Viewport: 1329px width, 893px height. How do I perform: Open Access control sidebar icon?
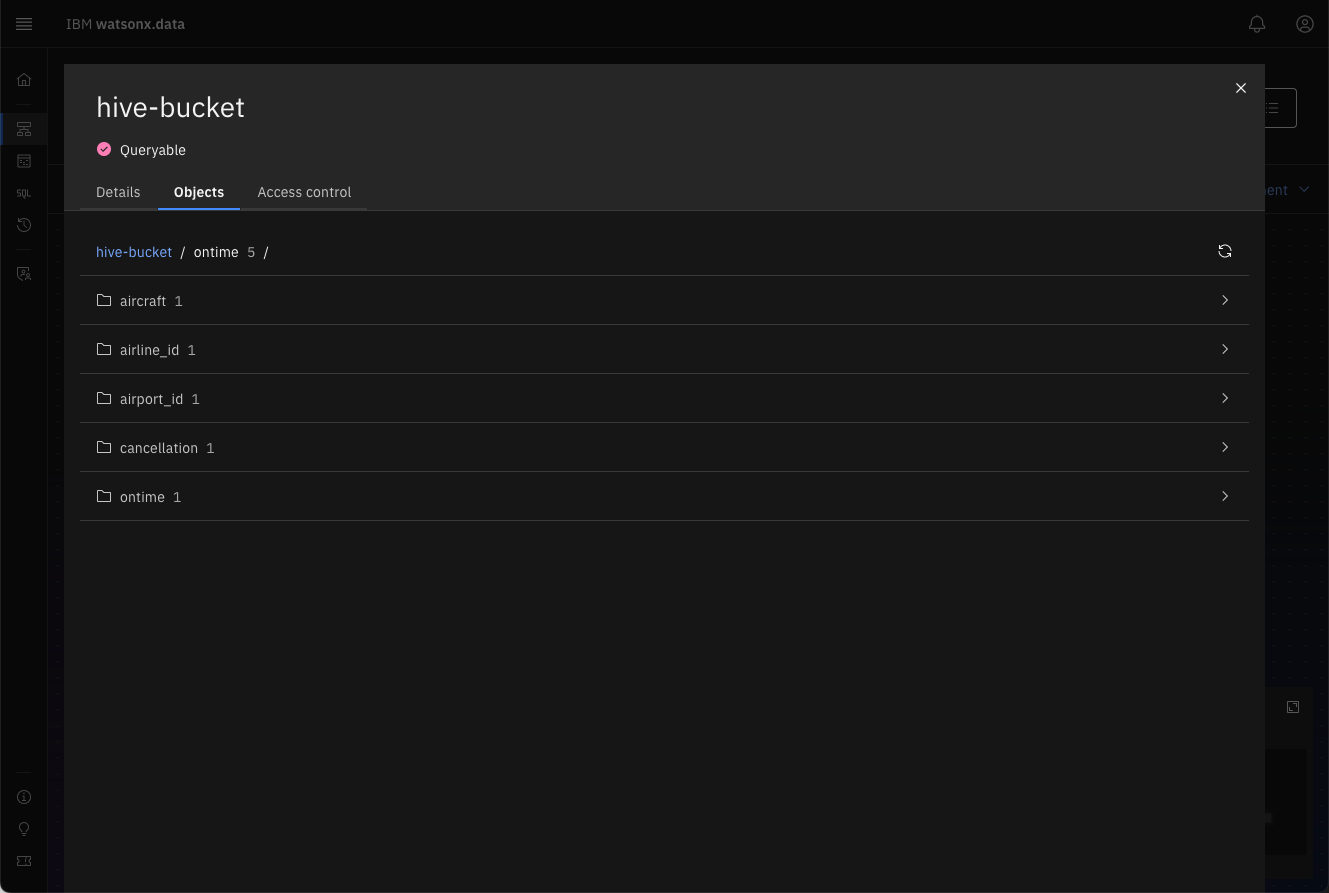click(x=24, y=273)
